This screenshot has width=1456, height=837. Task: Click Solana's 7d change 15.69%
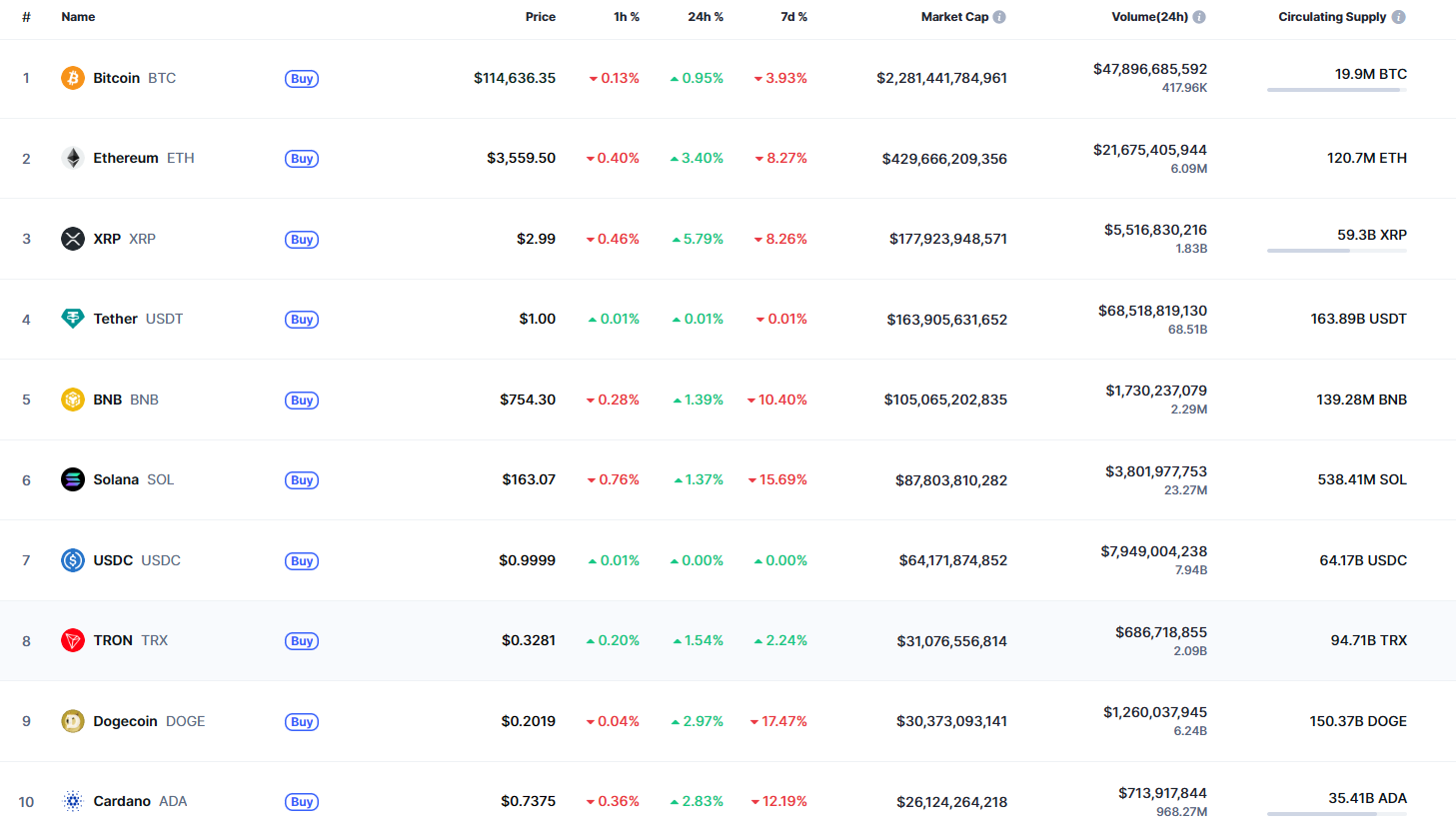(777, 479)
